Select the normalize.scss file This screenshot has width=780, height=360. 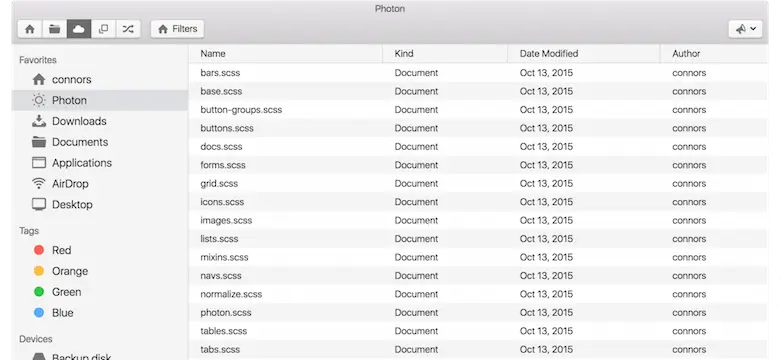pyautogui.click(x=478, y=294)
